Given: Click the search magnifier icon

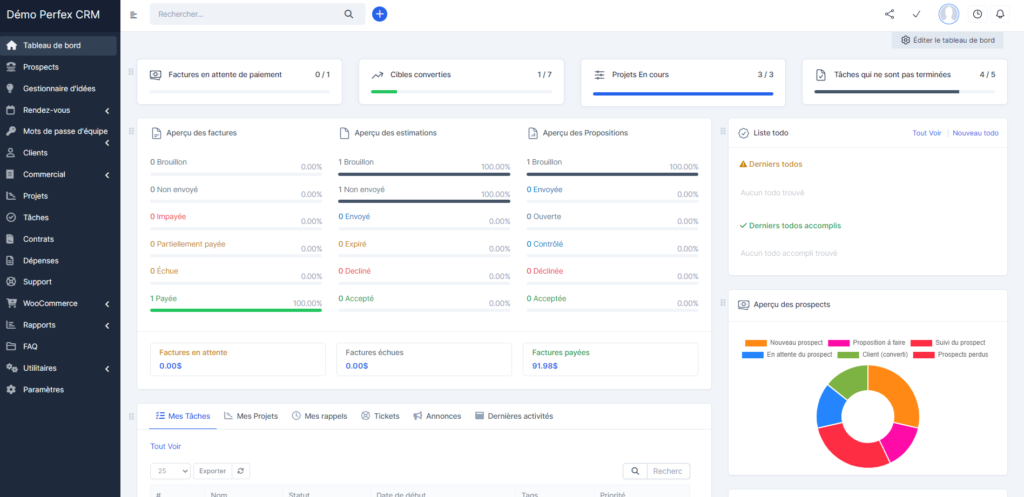Looking at the screenshot, I should 349,14.
